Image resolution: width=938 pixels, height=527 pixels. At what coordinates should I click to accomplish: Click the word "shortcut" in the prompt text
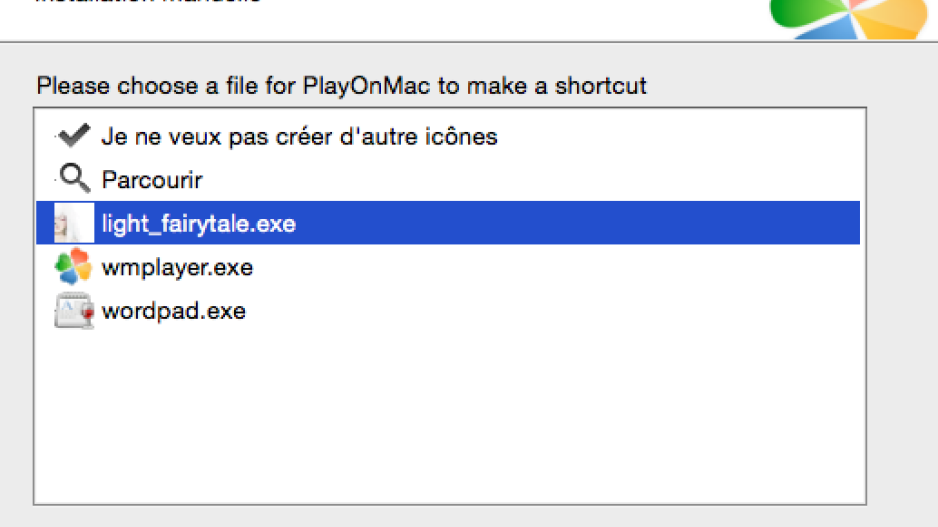click(x=601, y=86)
